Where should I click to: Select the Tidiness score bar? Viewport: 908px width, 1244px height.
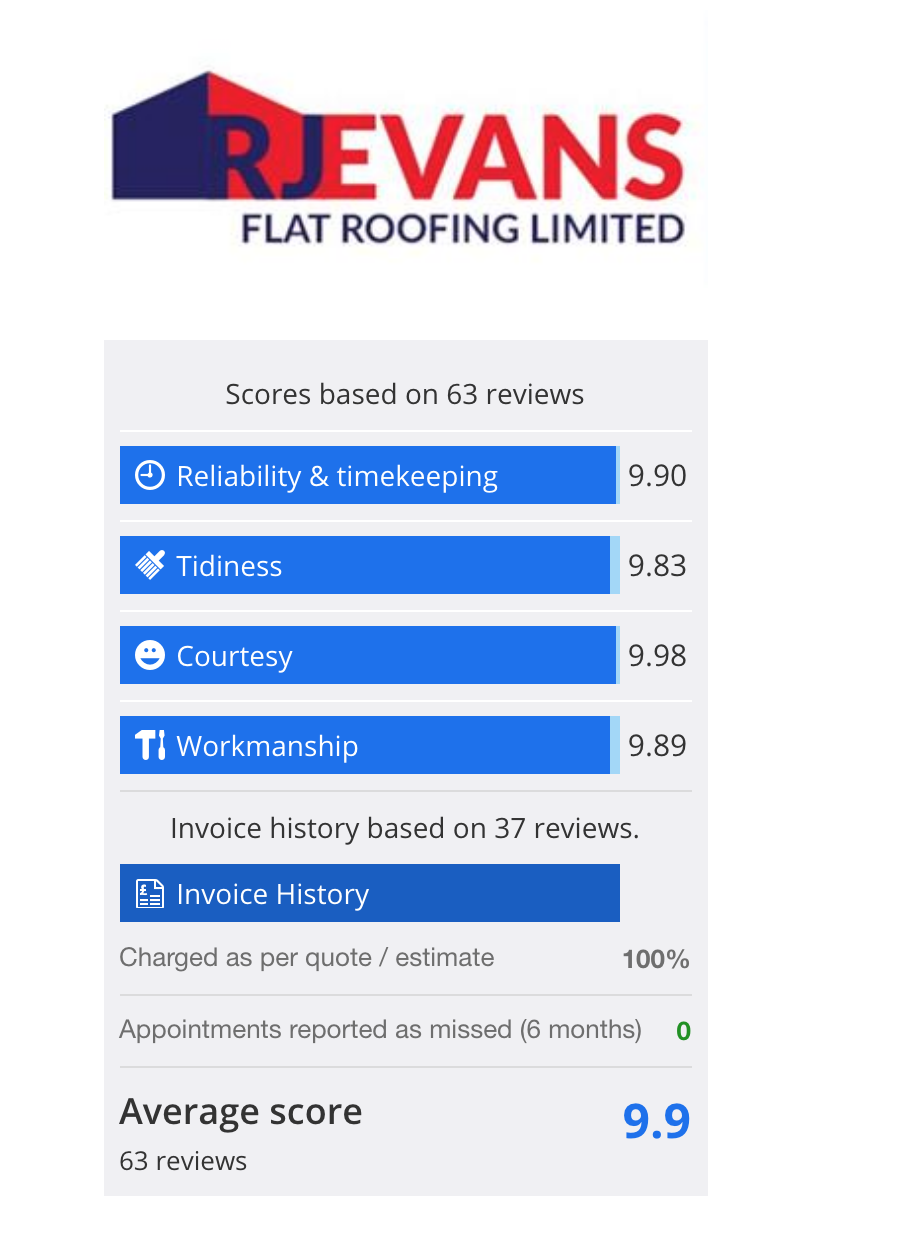370,565
